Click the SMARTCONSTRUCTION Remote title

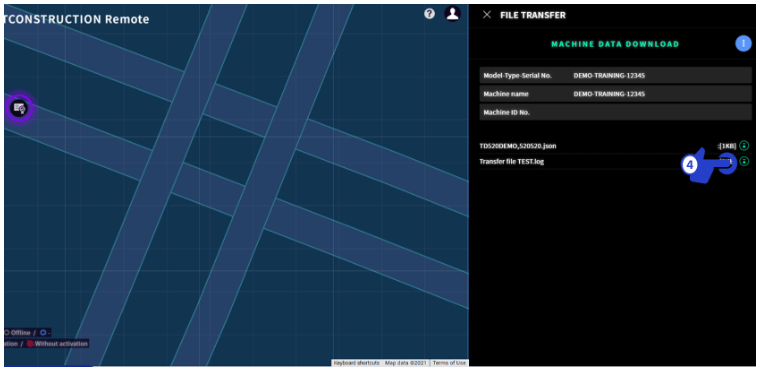coord(77,19)
